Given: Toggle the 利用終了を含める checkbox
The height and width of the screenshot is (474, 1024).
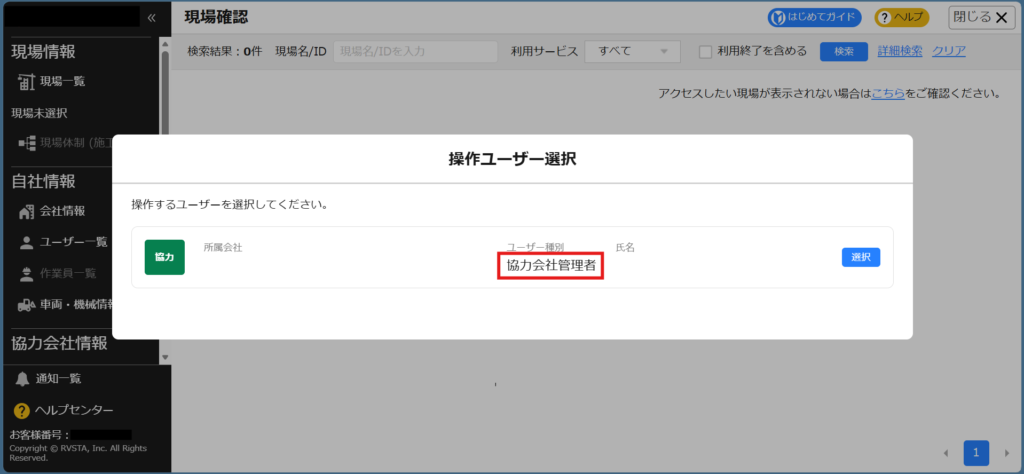Looking at the screenshot, I should [705, 52].
